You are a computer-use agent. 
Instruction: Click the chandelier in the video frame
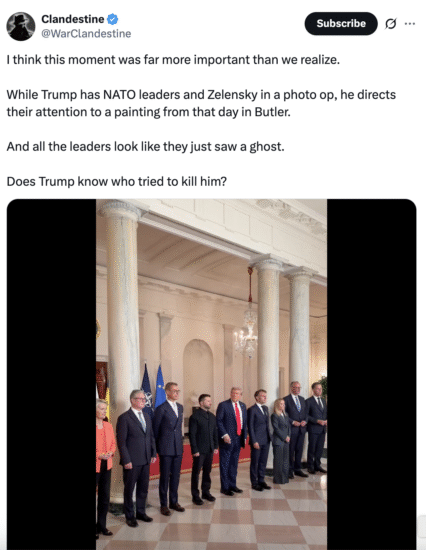click(x=246, y=331)
